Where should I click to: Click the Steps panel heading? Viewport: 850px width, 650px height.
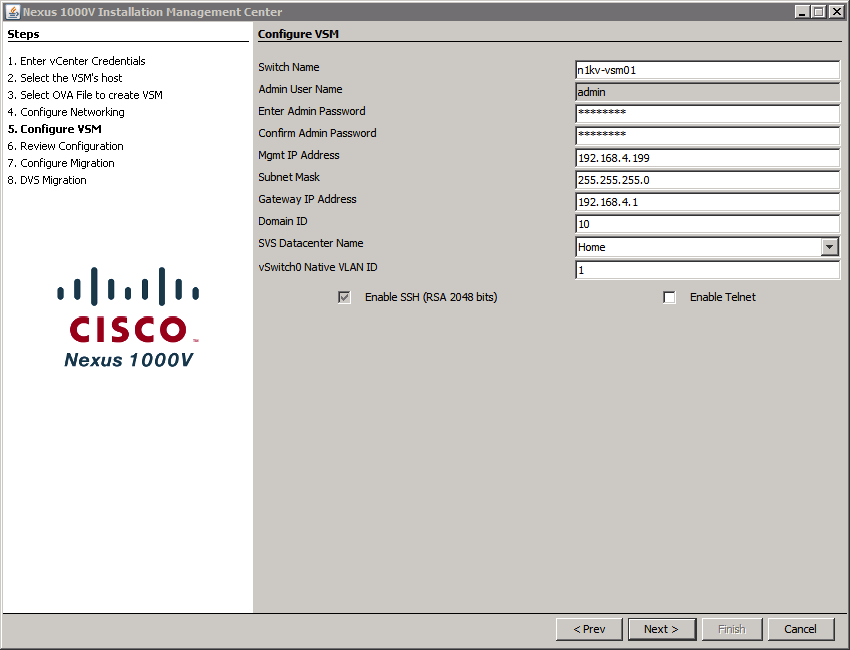[23, 34]
